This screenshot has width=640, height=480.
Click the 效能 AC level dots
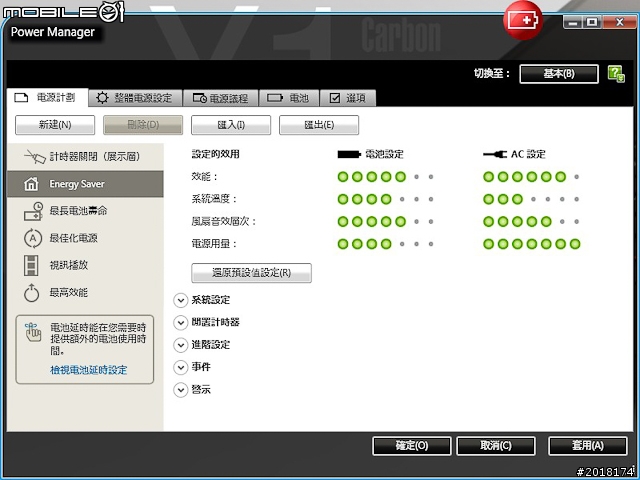[x=532, y=177]
